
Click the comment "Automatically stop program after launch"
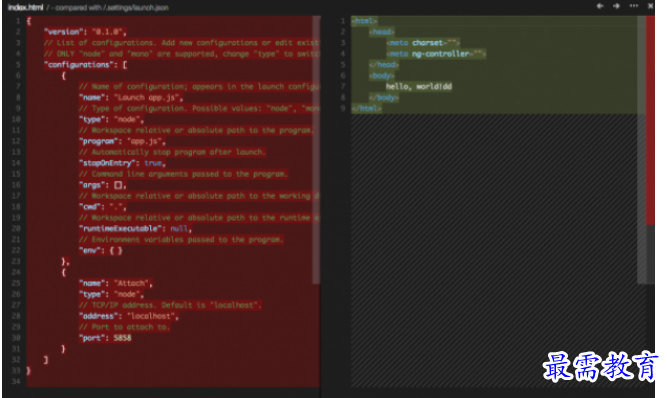(x=172, y=152)
